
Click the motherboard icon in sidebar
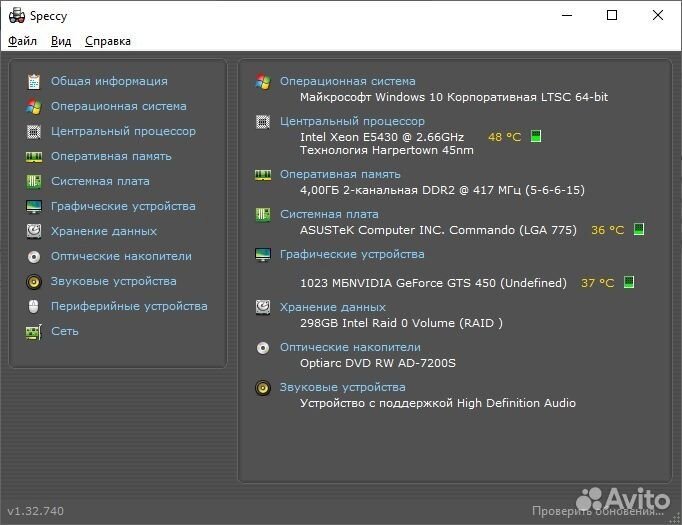click(x=34, y=181)
